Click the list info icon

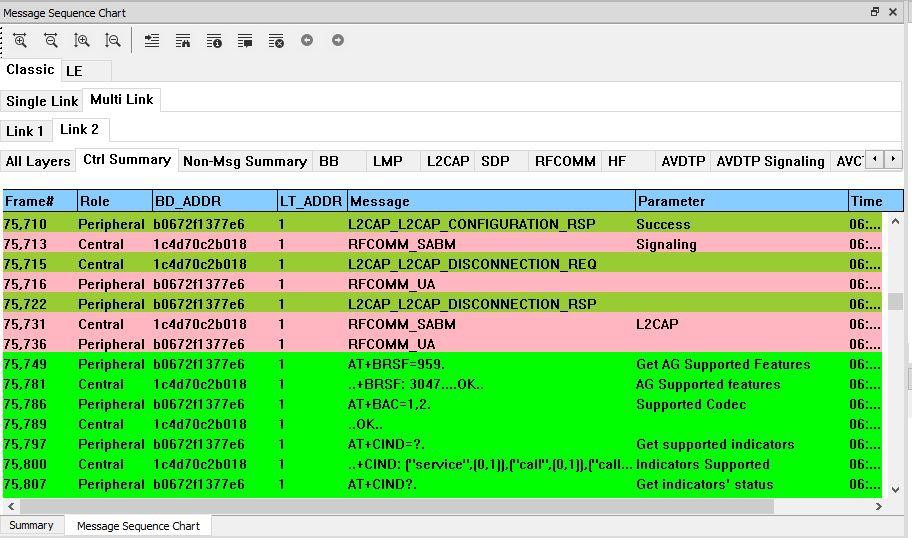[214, 40]
